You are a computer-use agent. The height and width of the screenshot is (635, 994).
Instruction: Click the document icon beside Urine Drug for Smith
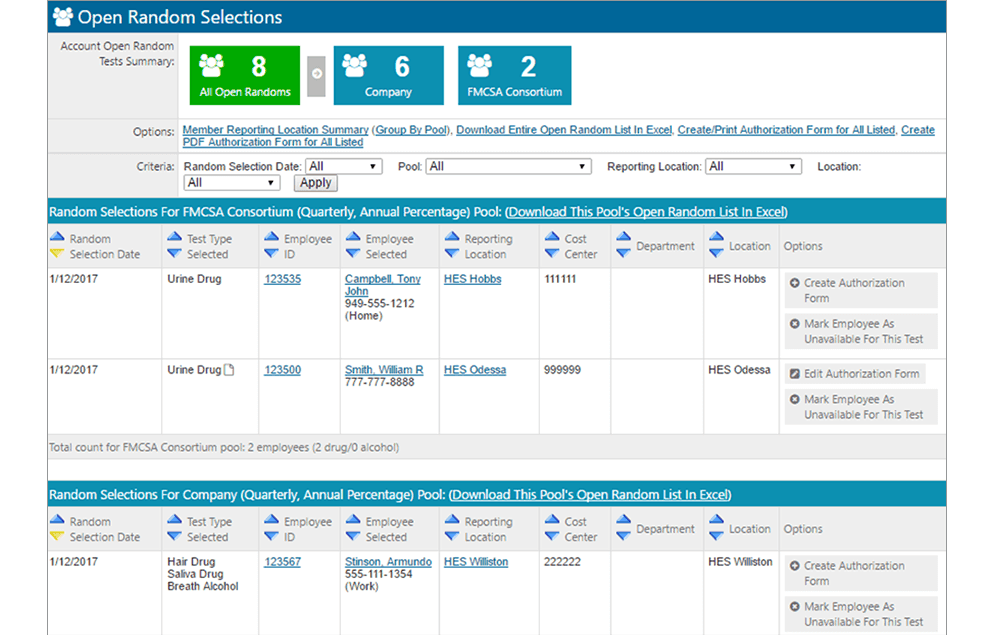[229, 370]
